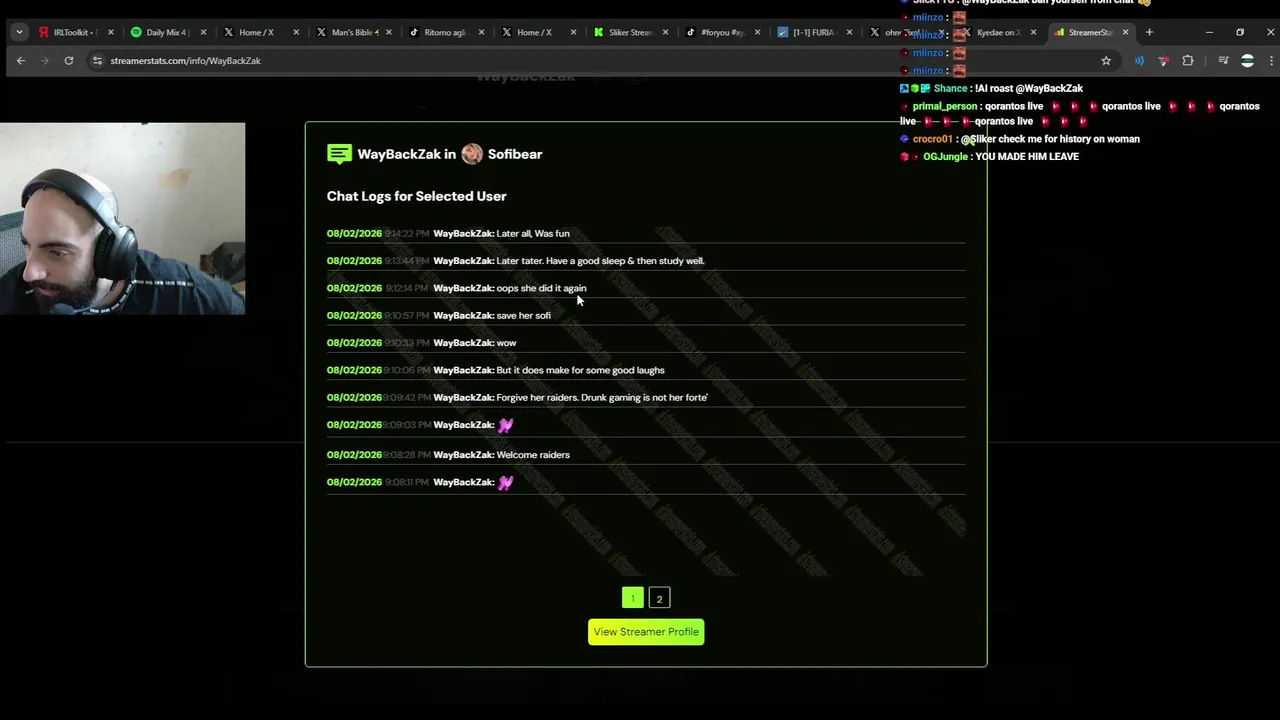Click the heart emote in 9:09:03 PM message

click(505, 425)
